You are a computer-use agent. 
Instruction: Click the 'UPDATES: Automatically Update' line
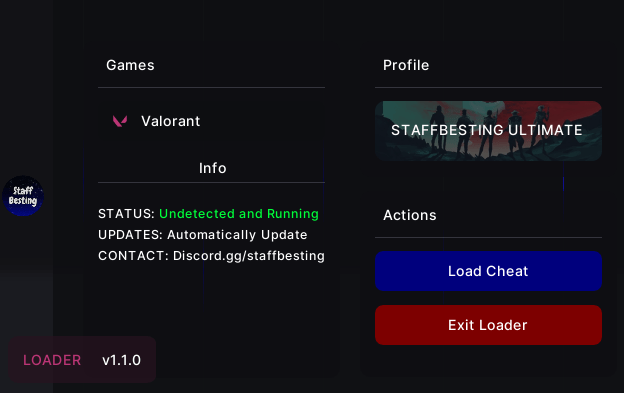(203, 235)
